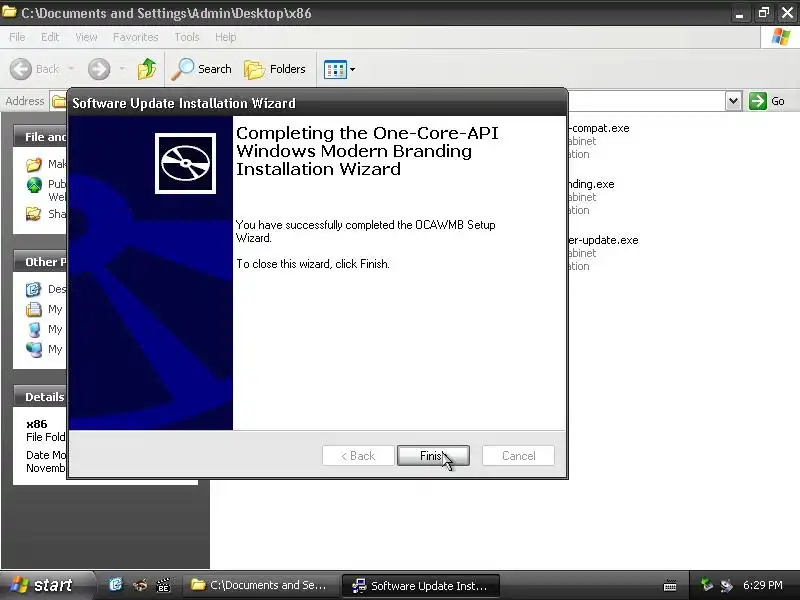This screenshot has height=600, width=800.
Task: Click the folder icon in Address bar
Action: point(59,102)
